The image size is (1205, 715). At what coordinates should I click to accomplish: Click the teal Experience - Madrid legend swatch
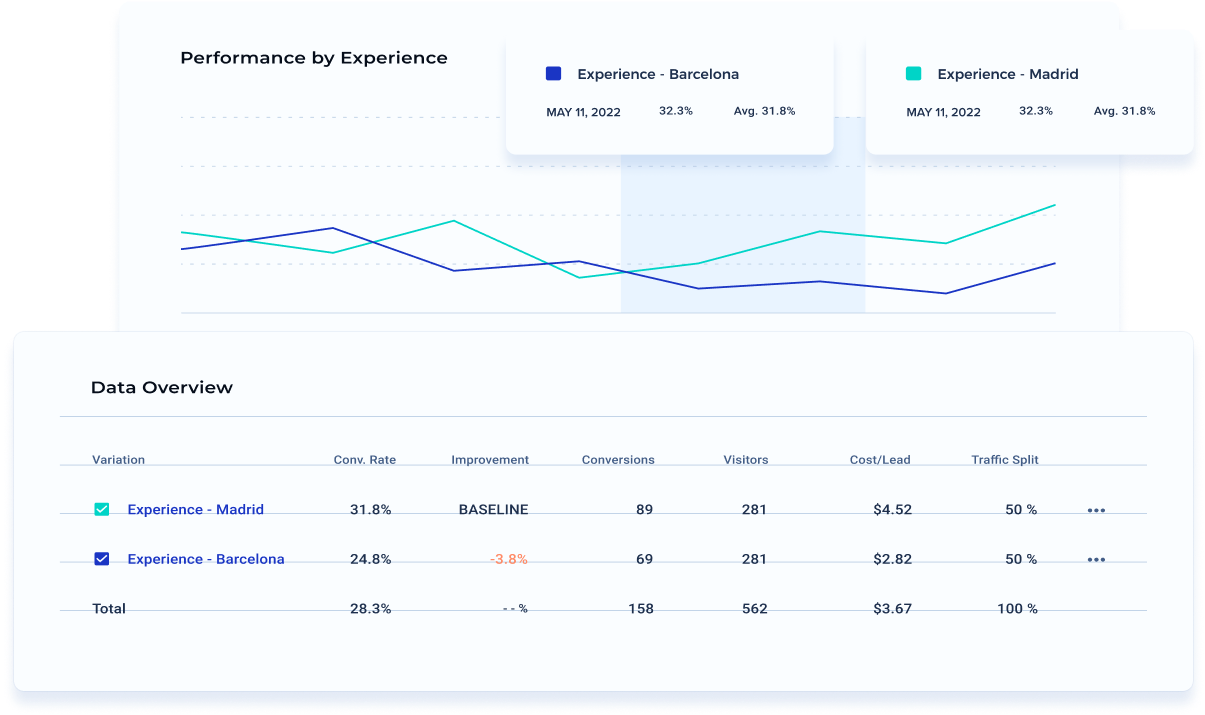913,73
